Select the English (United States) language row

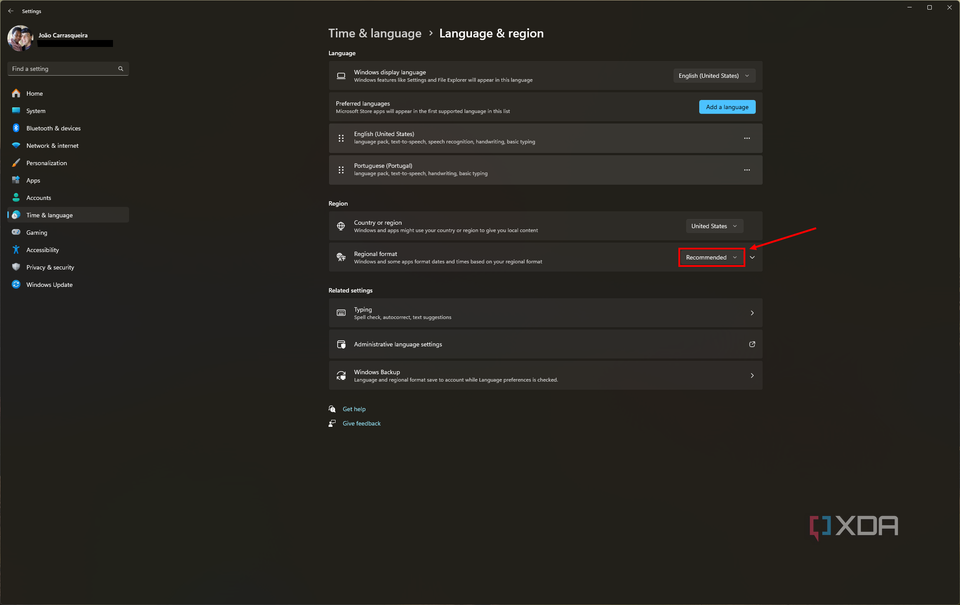[x=546, y=138]
